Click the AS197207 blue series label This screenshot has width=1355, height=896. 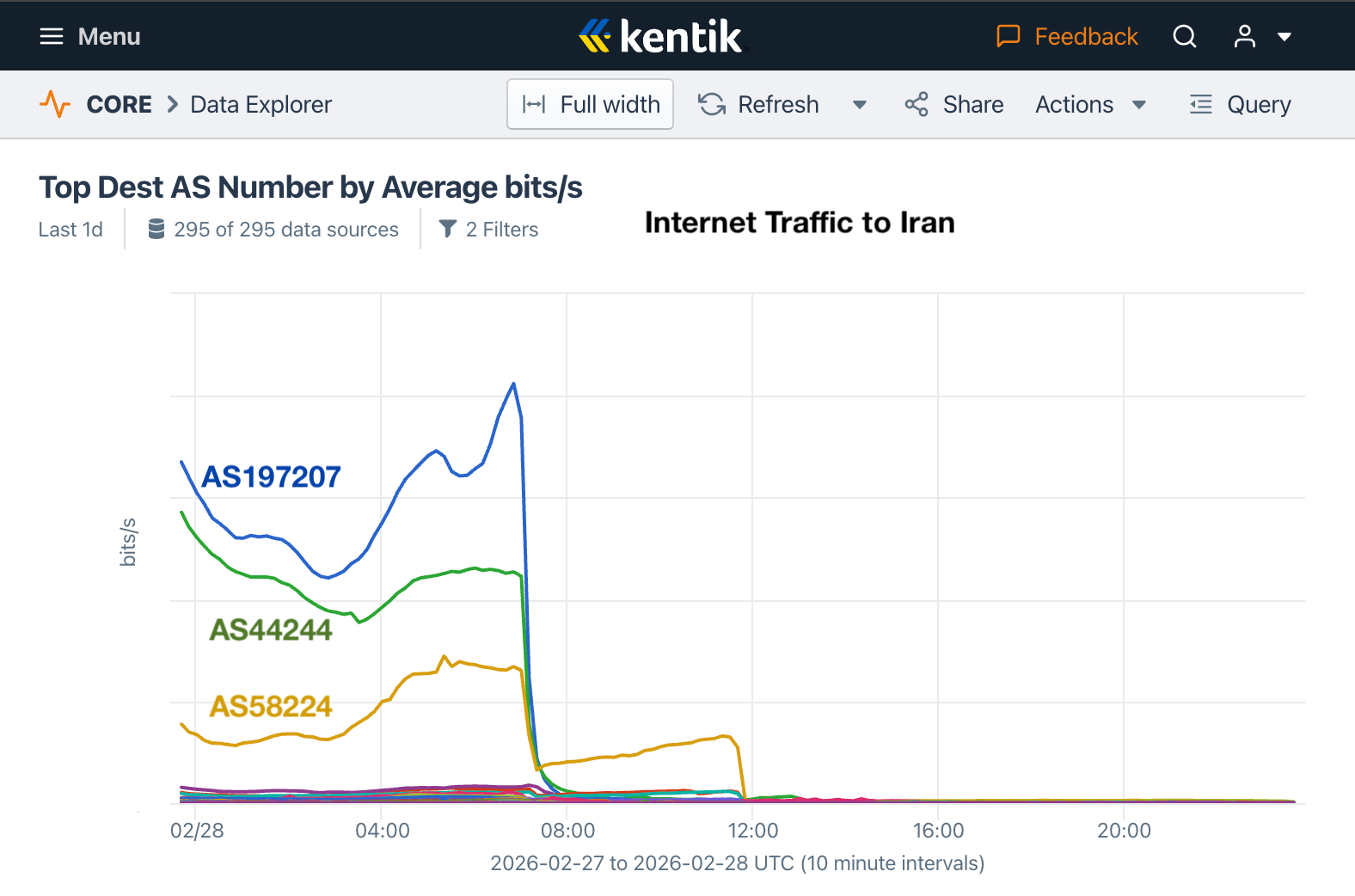pyautogui.click(x=271, y=476)
